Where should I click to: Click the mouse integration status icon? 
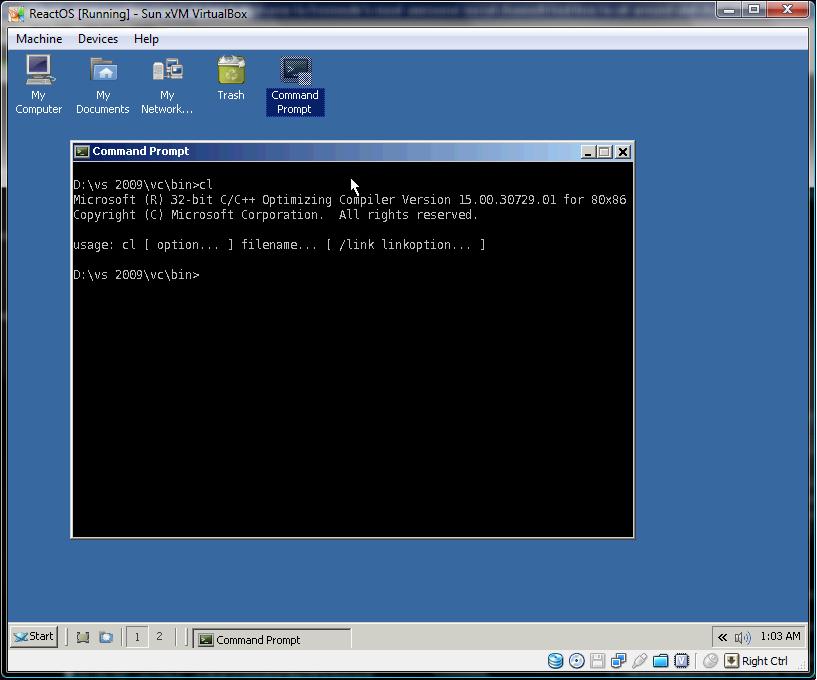710,661
